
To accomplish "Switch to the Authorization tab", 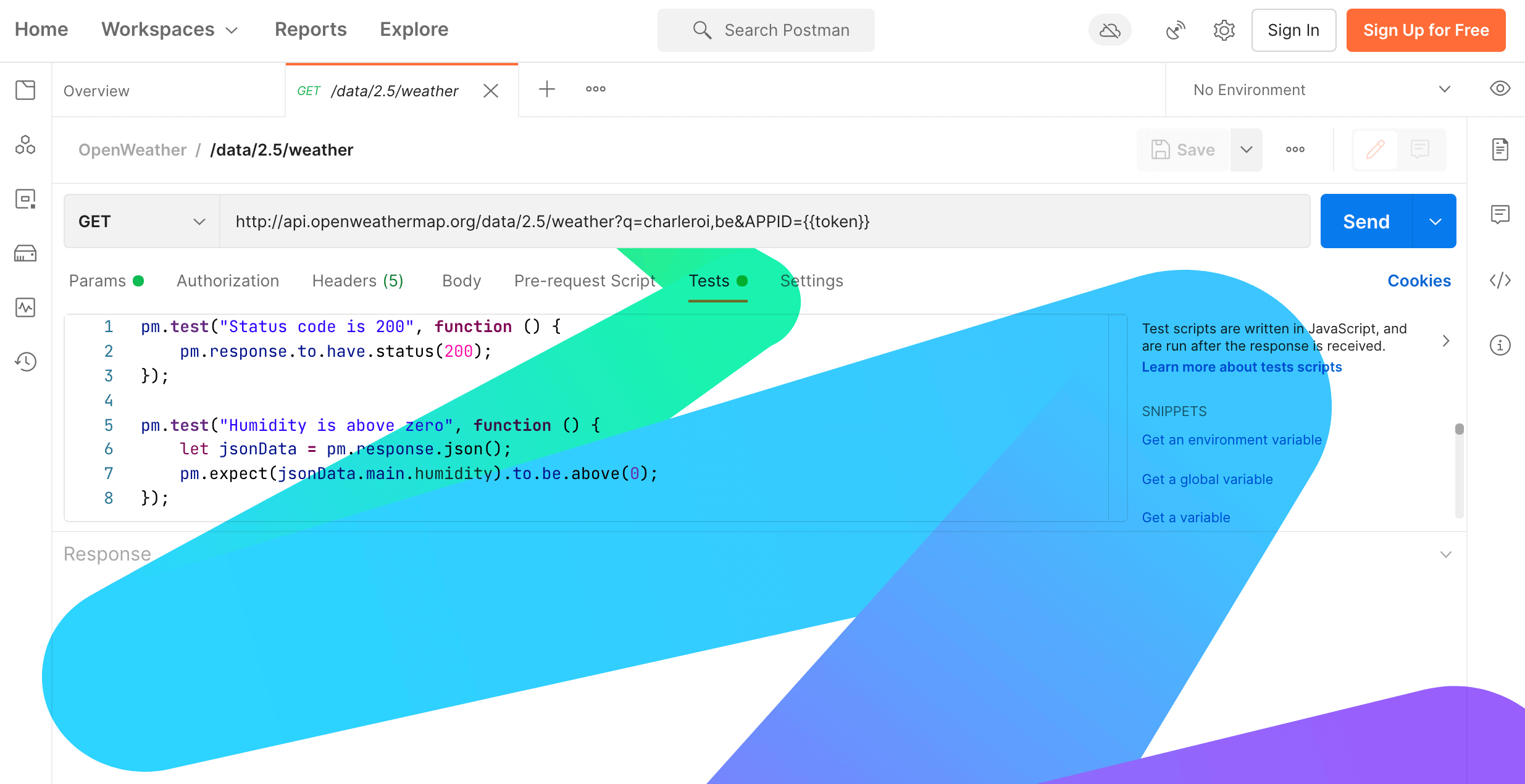I will coord(227,280).
